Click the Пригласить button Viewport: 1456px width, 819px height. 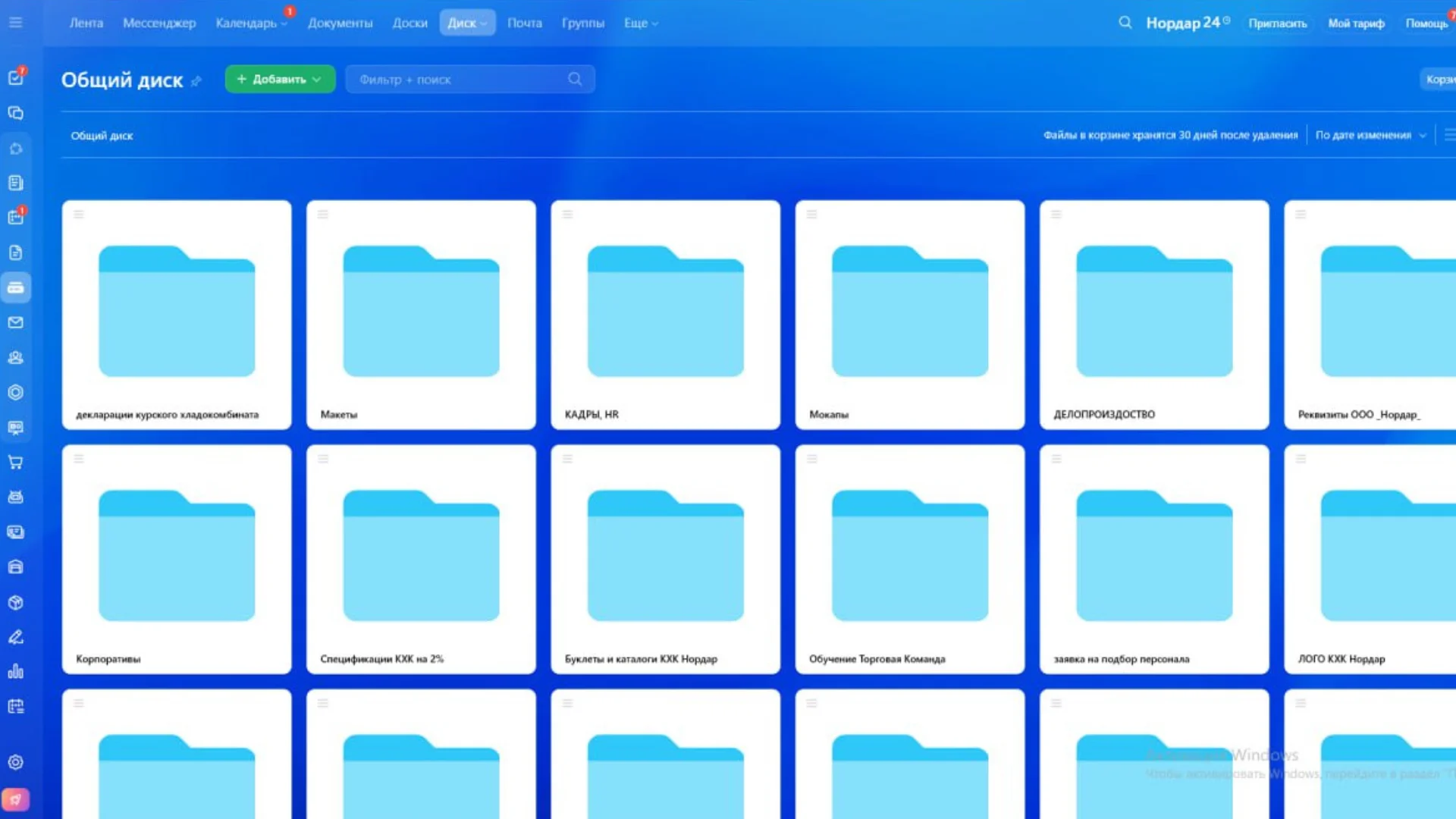1277,24
